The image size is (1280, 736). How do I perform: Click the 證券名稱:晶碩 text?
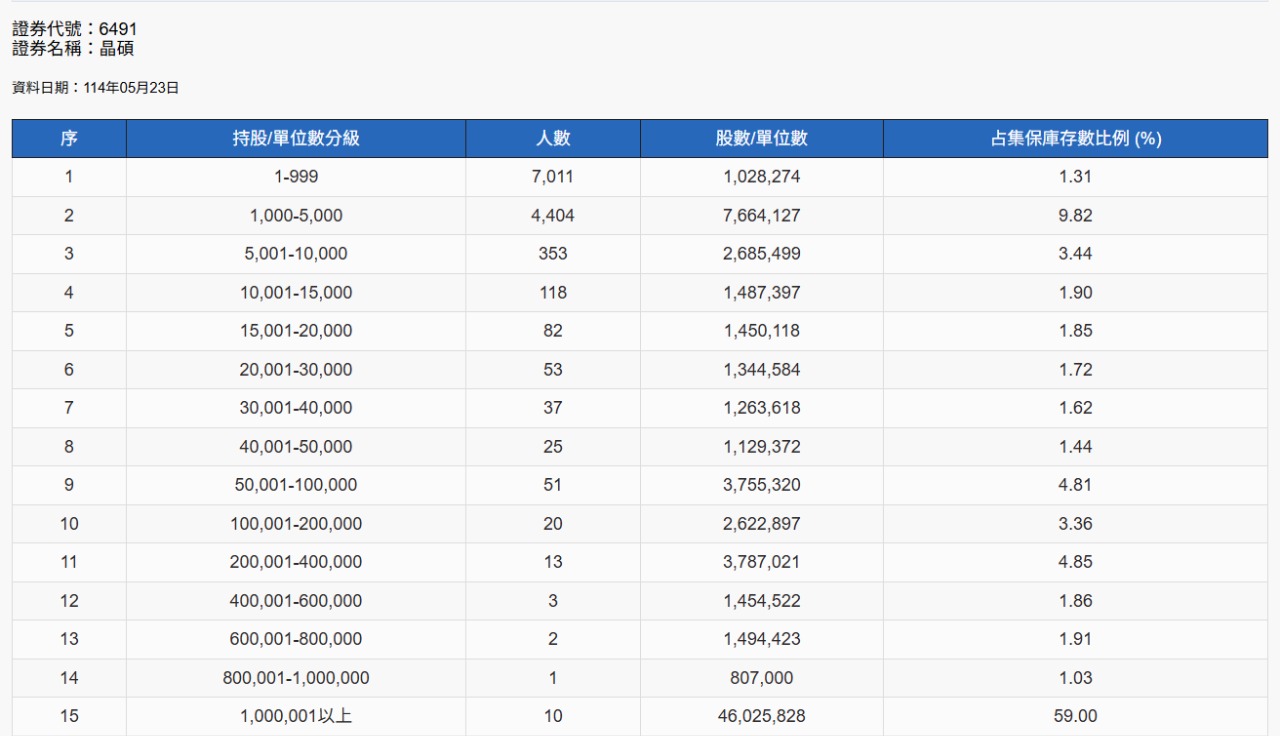pos(73,48)
